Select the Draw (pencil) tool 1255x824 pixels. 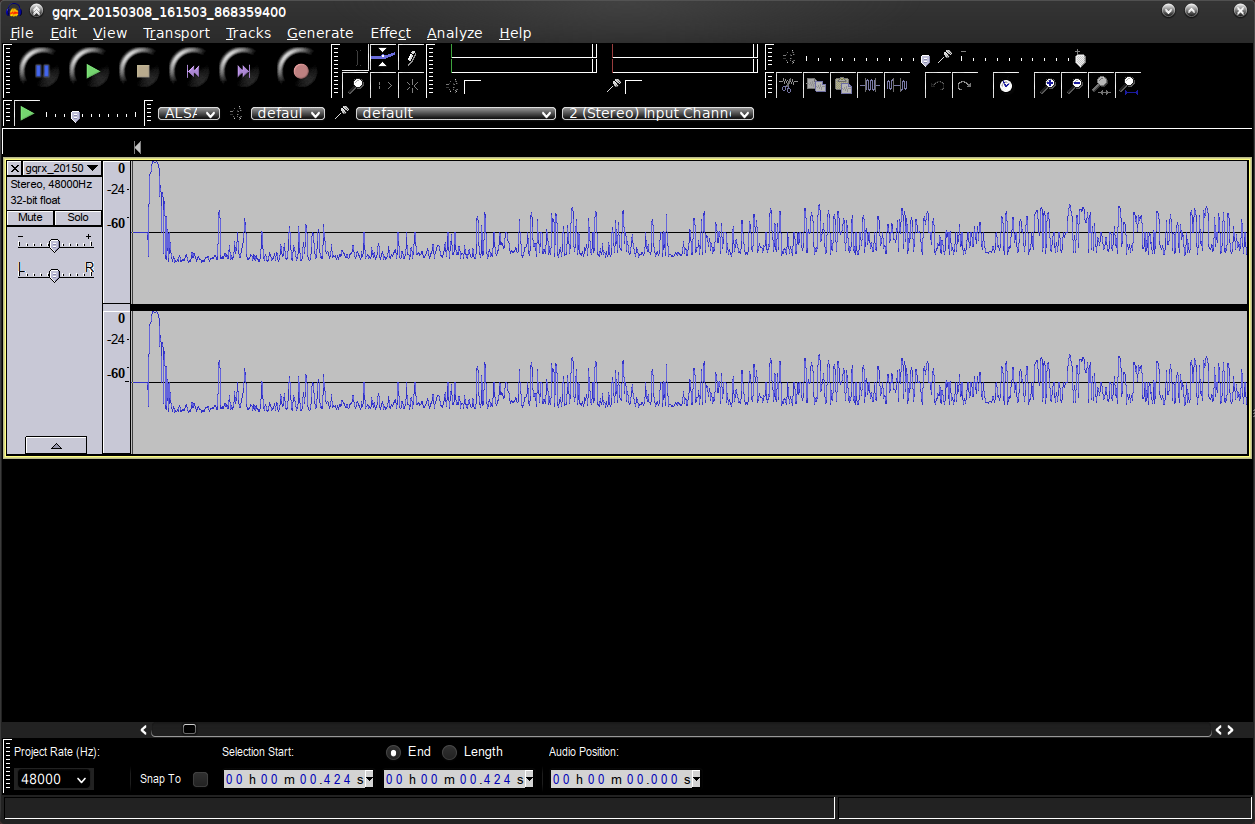(x=411, y=59)
